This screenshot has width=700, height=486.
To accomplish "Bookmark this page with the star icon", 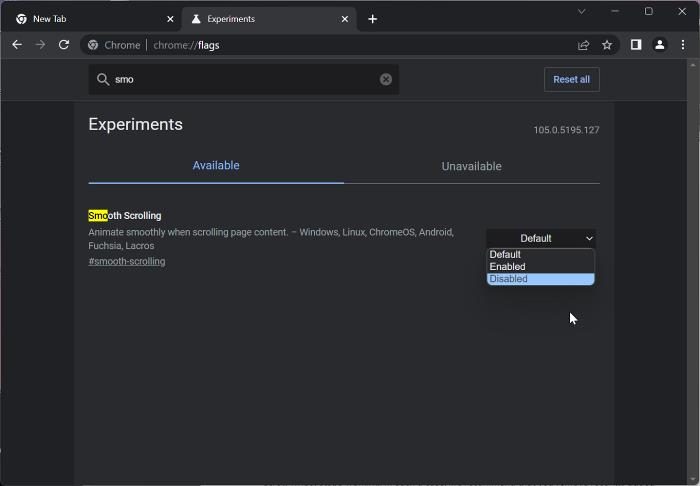I will tap(607, 45).
